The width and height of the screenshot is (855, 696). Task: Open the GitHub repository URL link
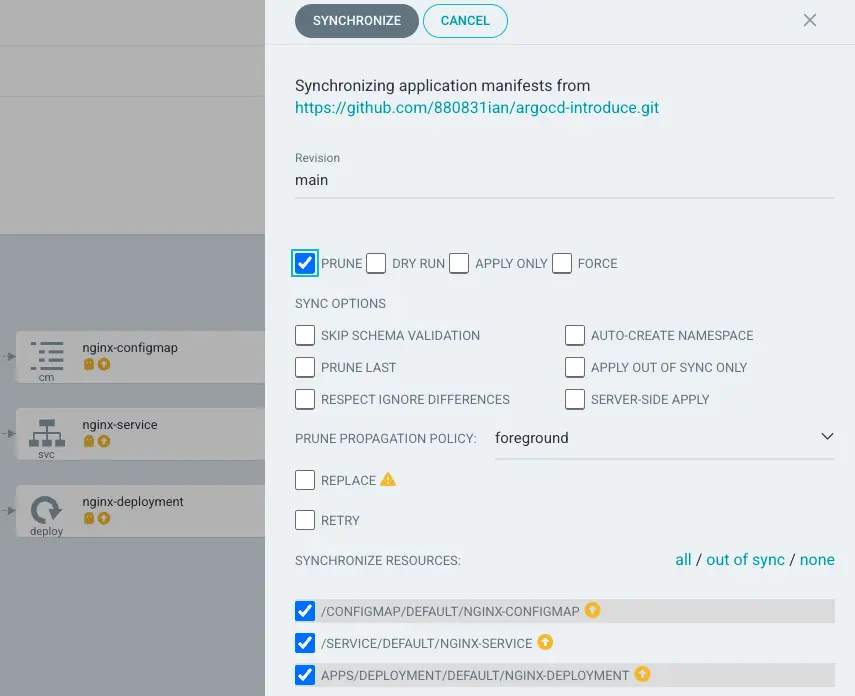[x=477, y=107]
